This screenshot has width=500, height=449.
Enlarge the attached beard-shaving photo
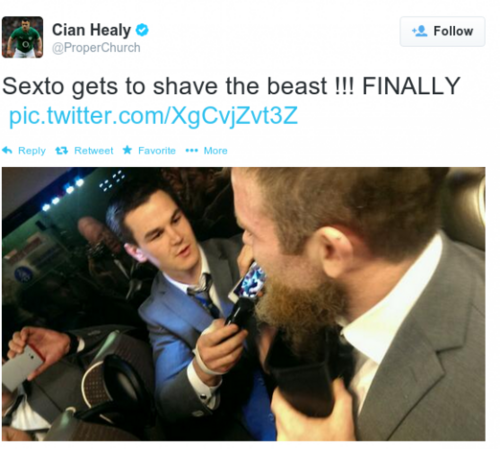click(244, 304)
